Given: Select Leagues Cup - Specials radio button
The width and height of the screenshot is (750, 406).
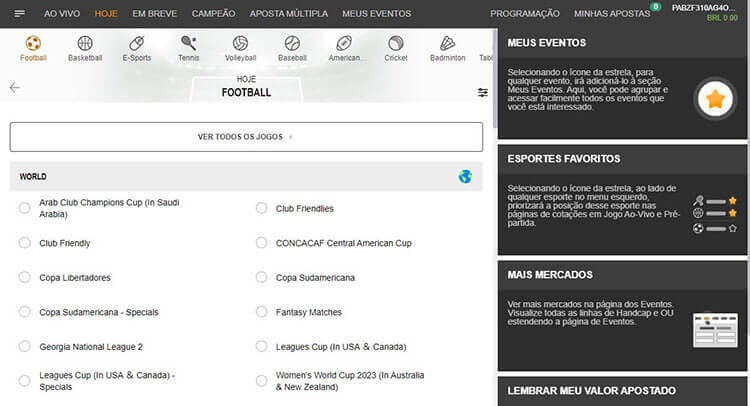Looking at the screenshot, I should (24, 381).
